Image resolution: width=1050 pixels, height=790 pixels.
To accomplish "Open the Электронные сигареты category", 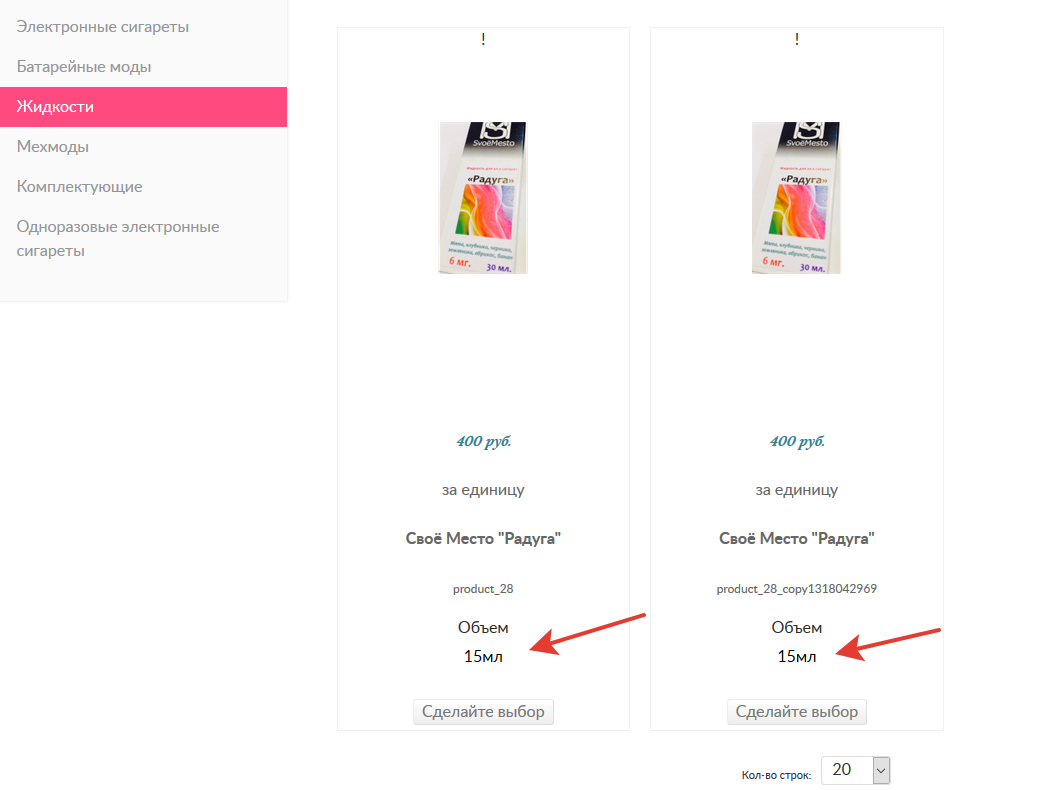I will tap(102, 27).
